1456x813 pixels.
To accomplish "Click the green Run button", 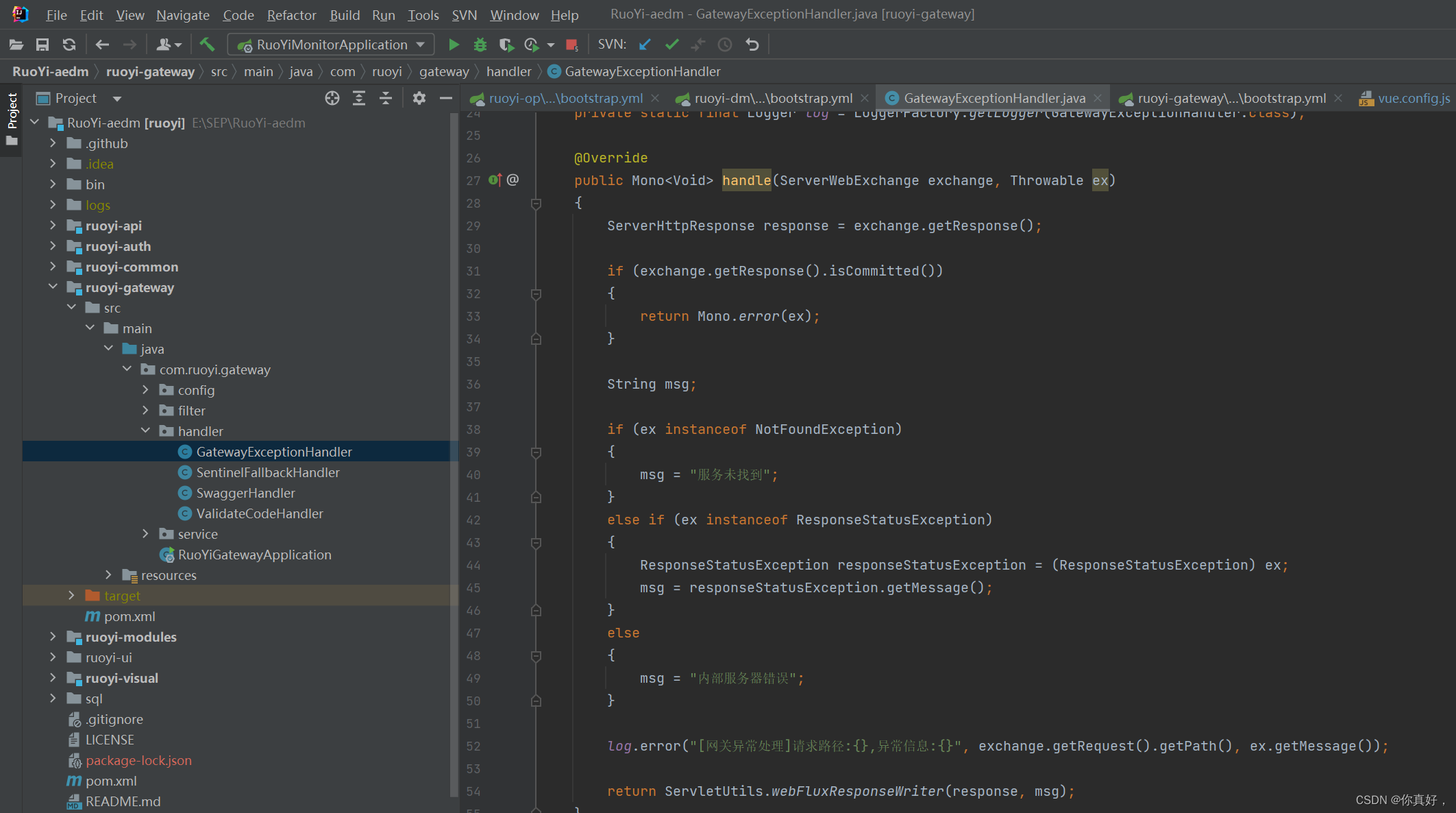I will coord(453,45).
